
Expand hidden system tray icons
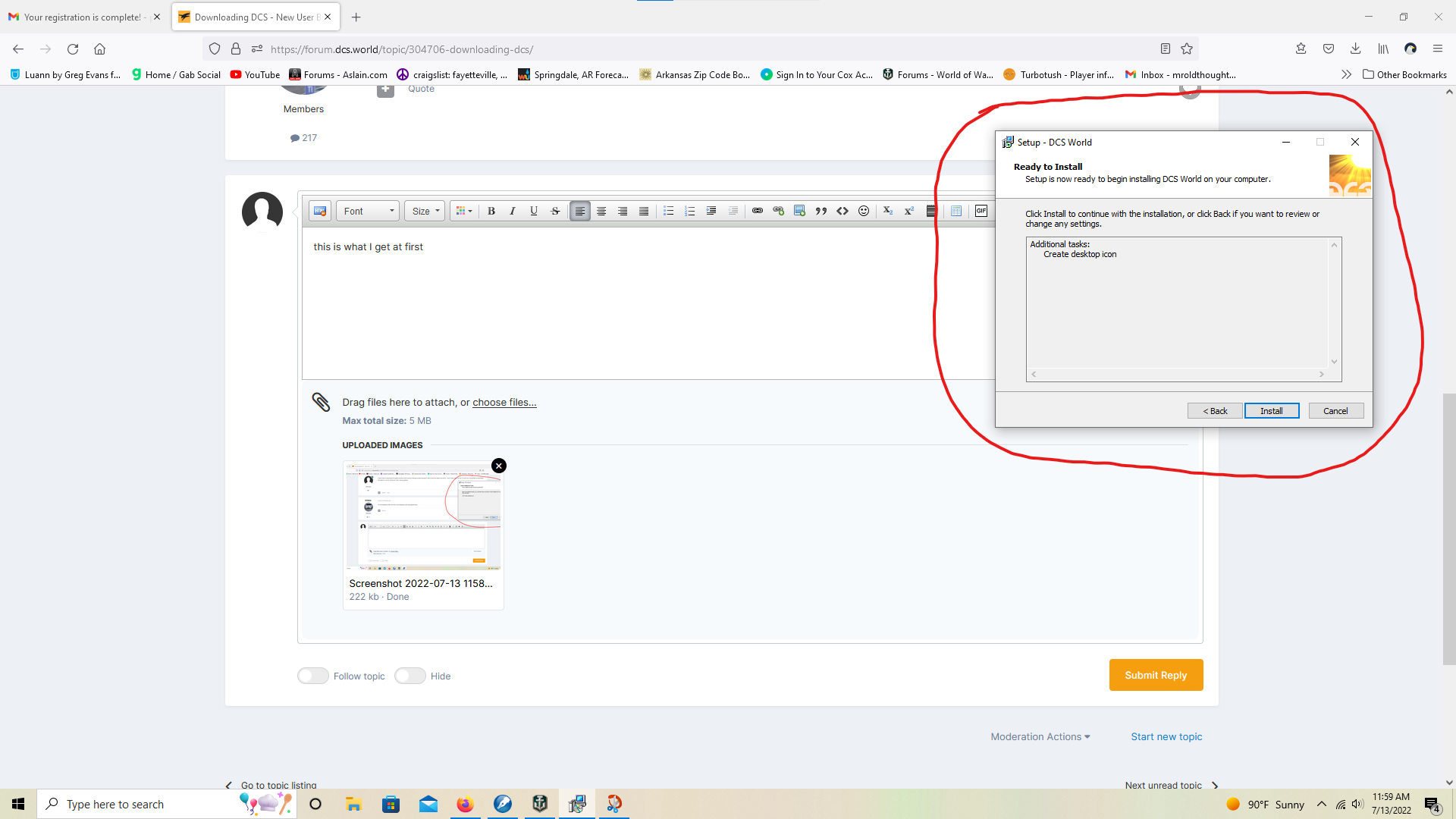coord(1322,804)
